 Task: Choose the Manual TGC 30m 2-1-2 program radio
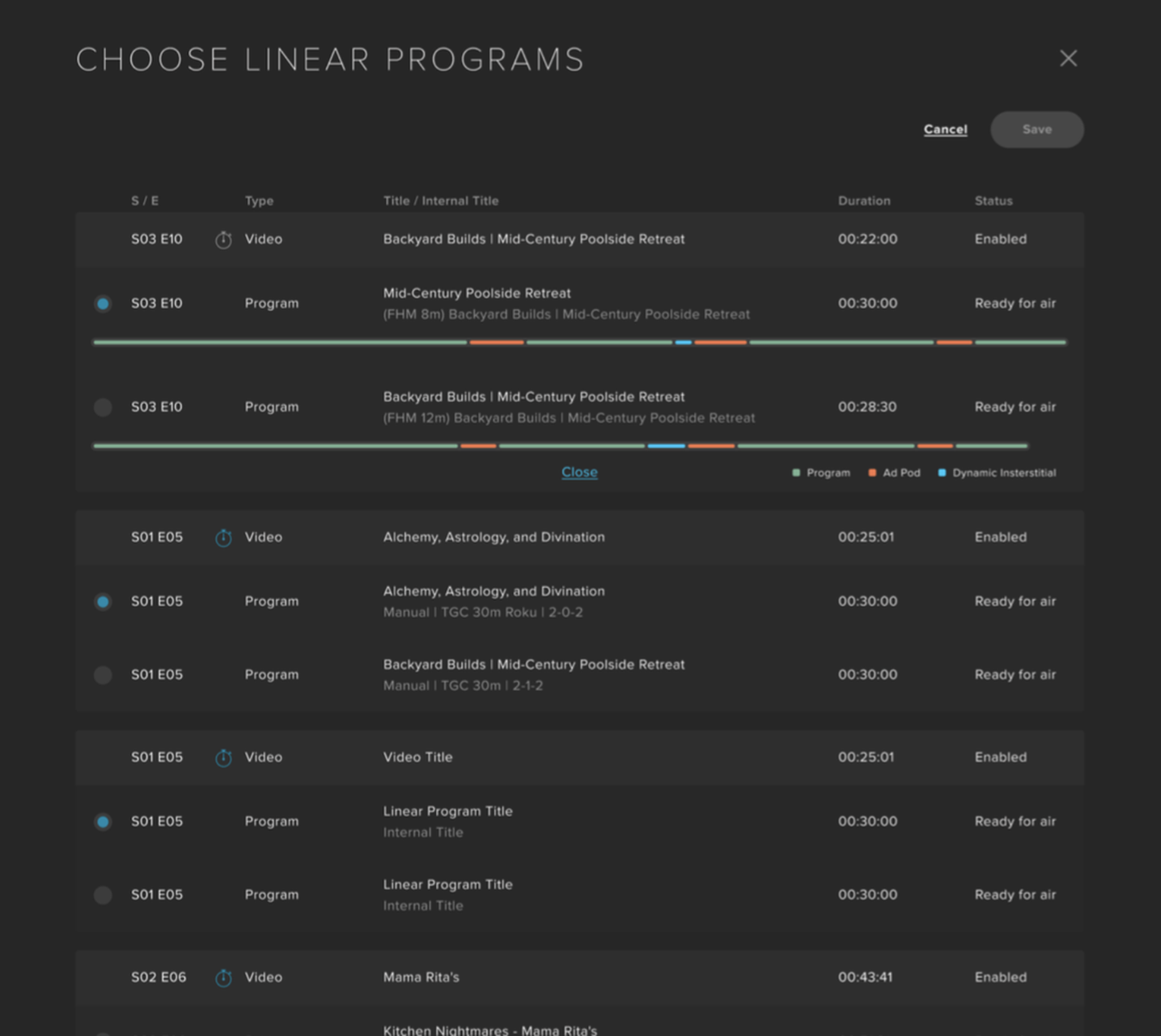coord(103,675)
